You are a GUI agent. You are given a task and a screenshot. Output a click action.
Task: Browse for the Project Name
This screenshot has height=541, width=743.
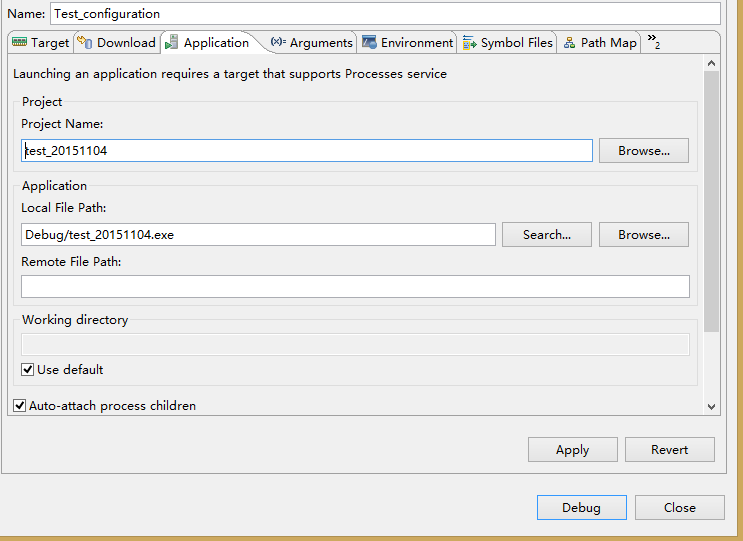643,151
